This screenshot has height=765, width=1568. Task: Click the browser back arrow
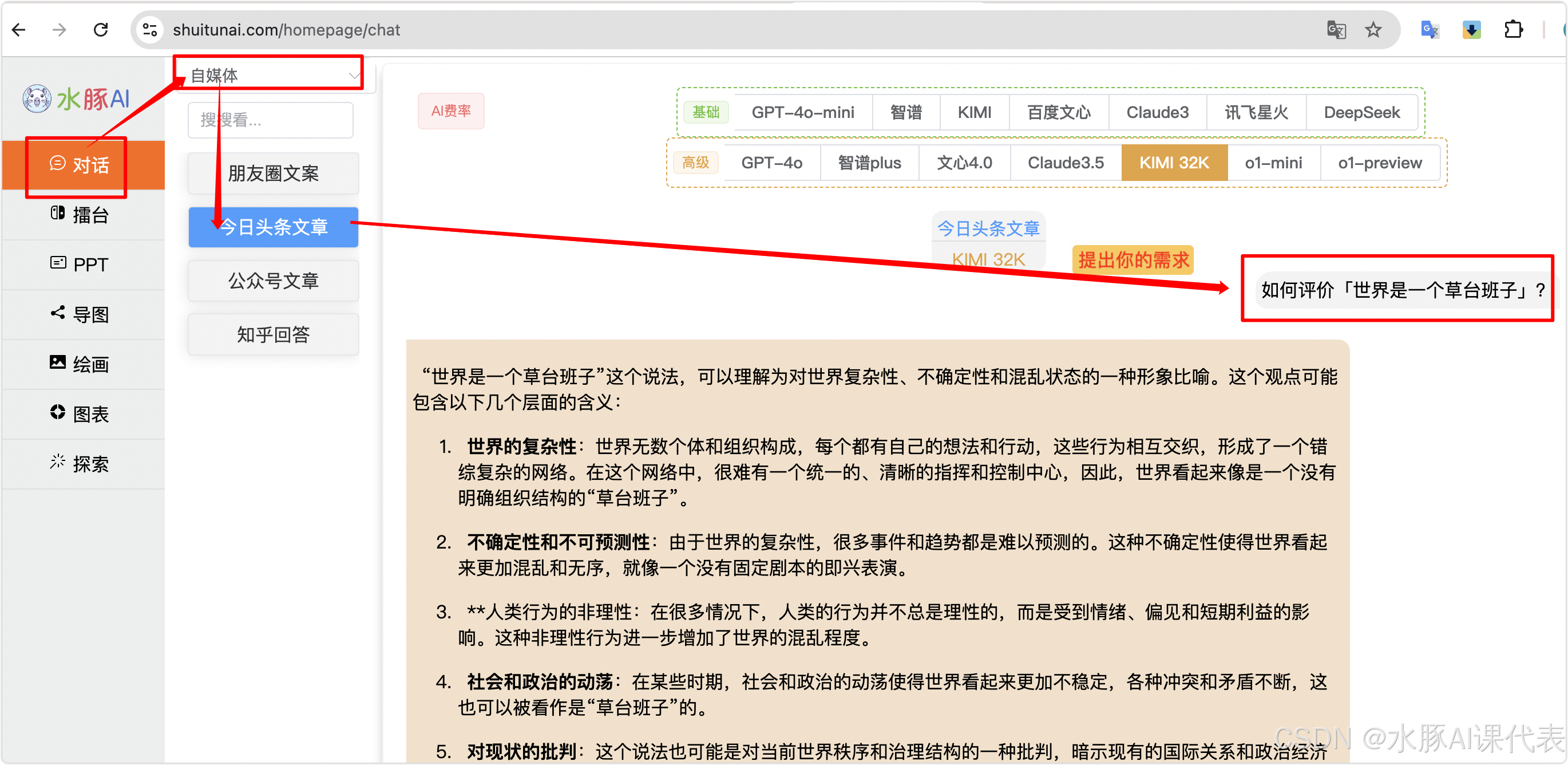point(19,29)
